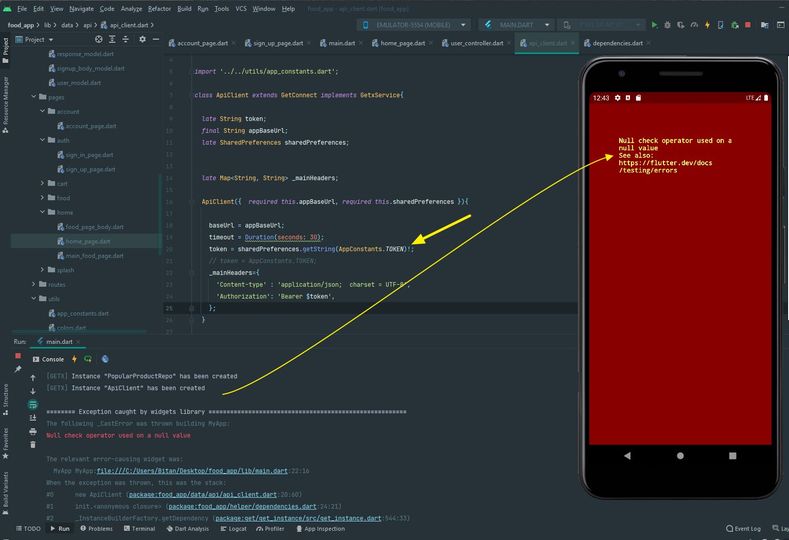Screen dimensions: 789x540
Task: Collapse the pages folder in the project tree
Action: click(34, 97)
